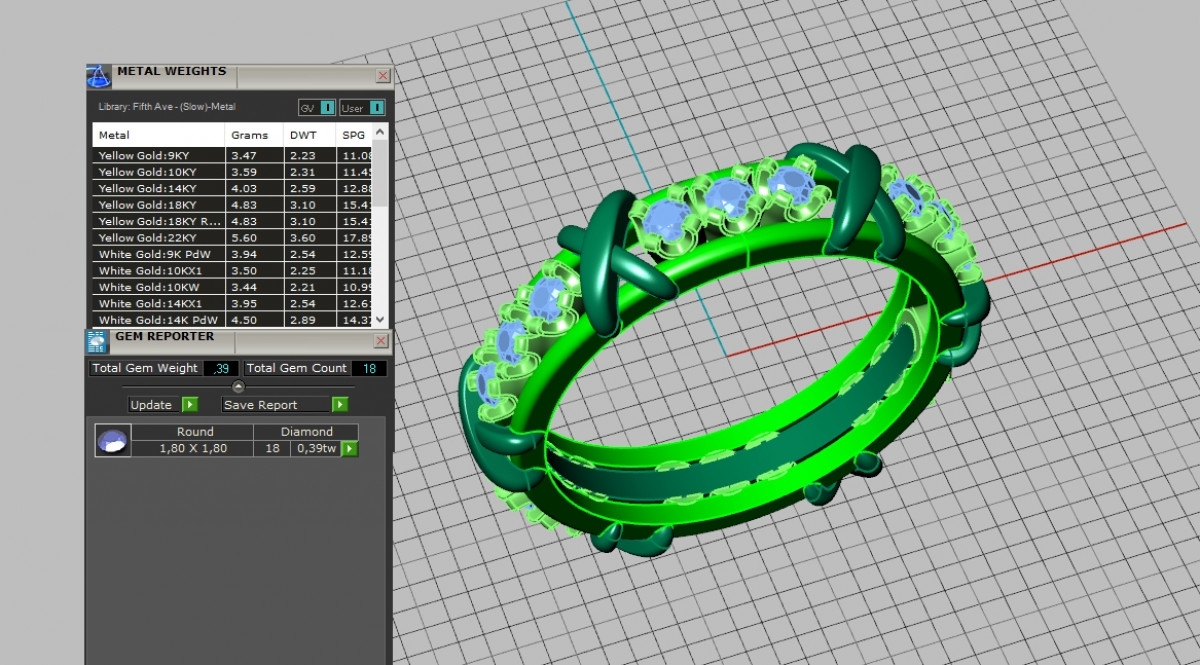1200x665 pixels.
Task: Toggle the User library switch
Action: click(376, 108)
